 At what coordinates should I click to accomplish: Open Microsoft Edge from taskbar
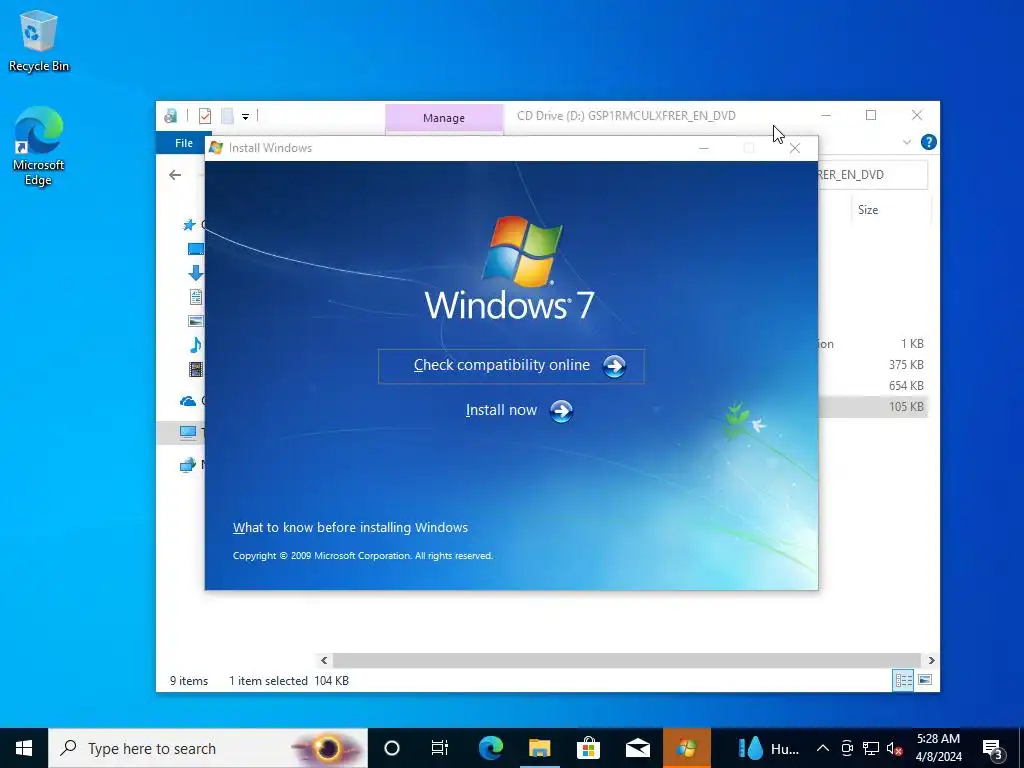click(x=490, y=748)
